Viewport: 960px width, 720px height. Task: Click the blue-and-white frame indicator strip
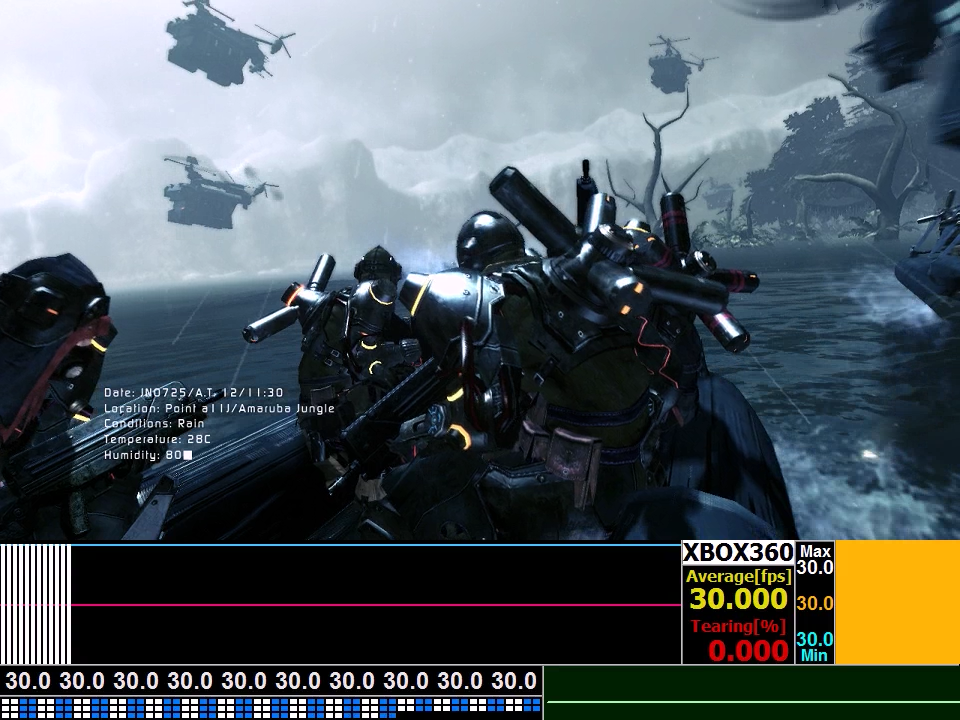[271, 708]
